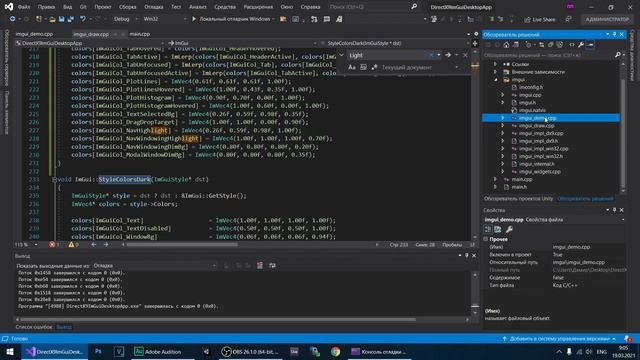The image size is (640, 360).
Task: Click the save file icon
Action: point(61,19)
